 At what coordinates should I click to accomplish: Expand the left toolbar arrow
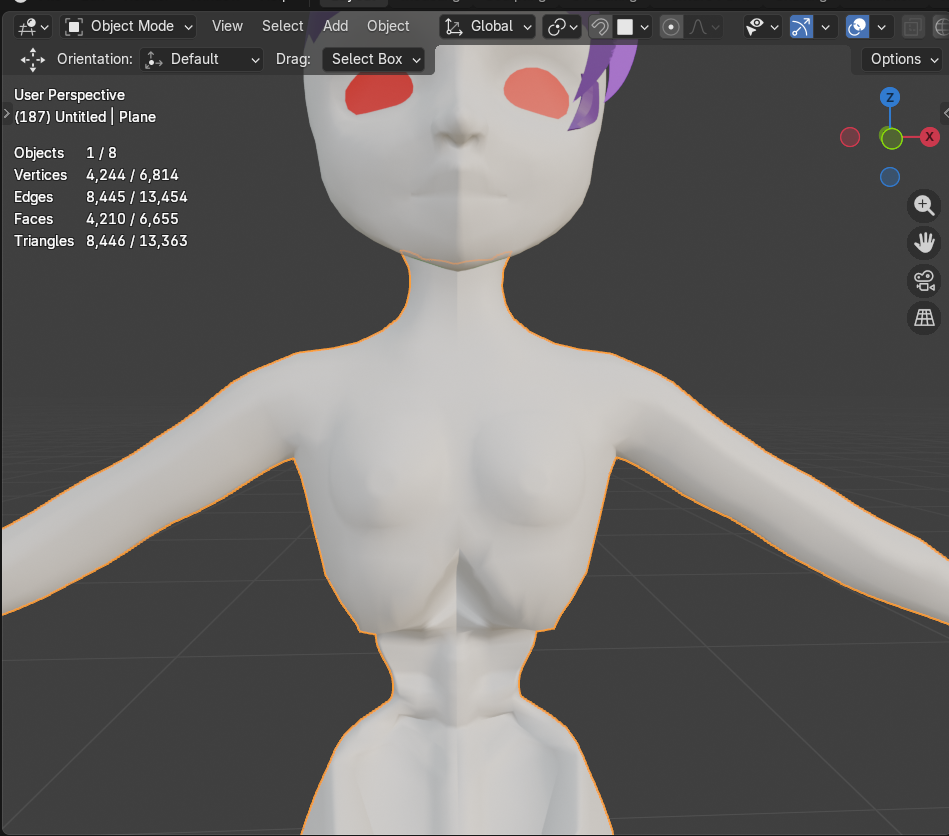pos(6,114)
